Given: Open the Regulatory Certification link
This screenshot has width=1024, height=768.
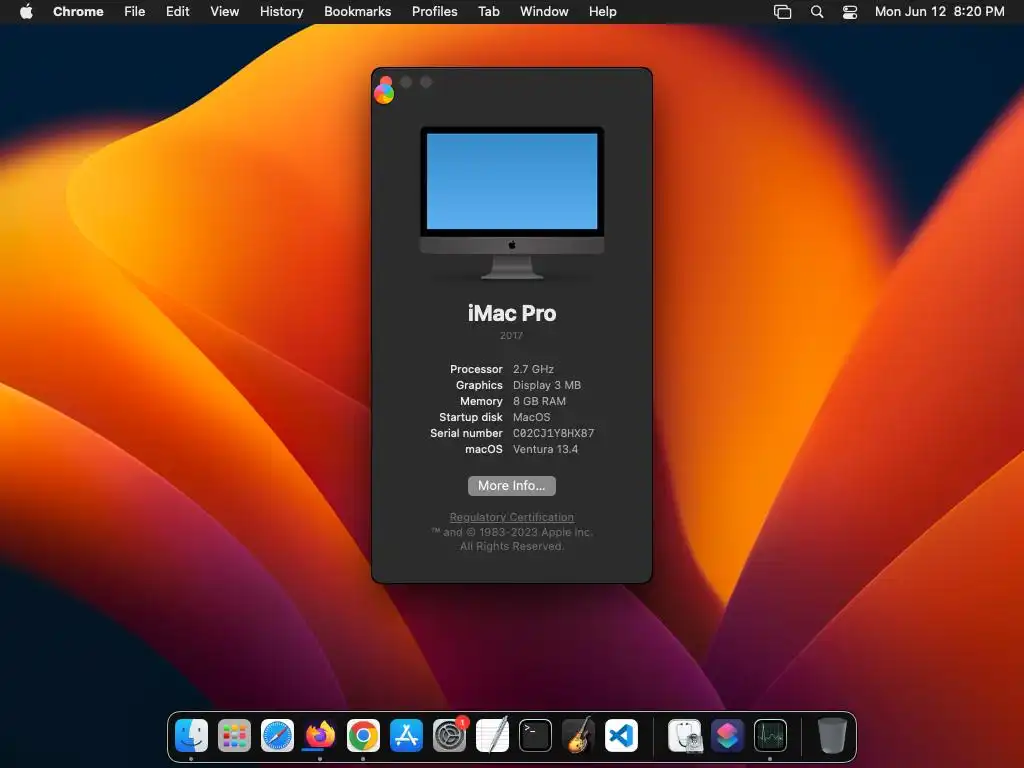Looking at the screenshot, I should (511, 517).
